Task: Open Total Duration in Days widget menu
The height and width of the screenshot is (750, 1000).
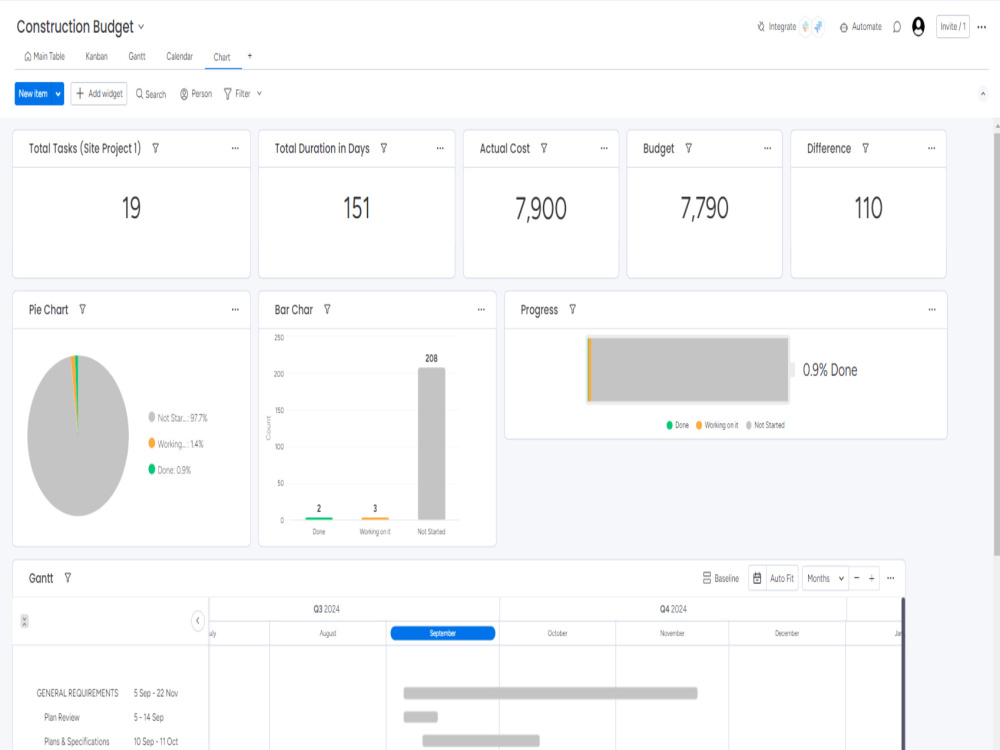Action: pyautogui.click(x=440, y=148)
